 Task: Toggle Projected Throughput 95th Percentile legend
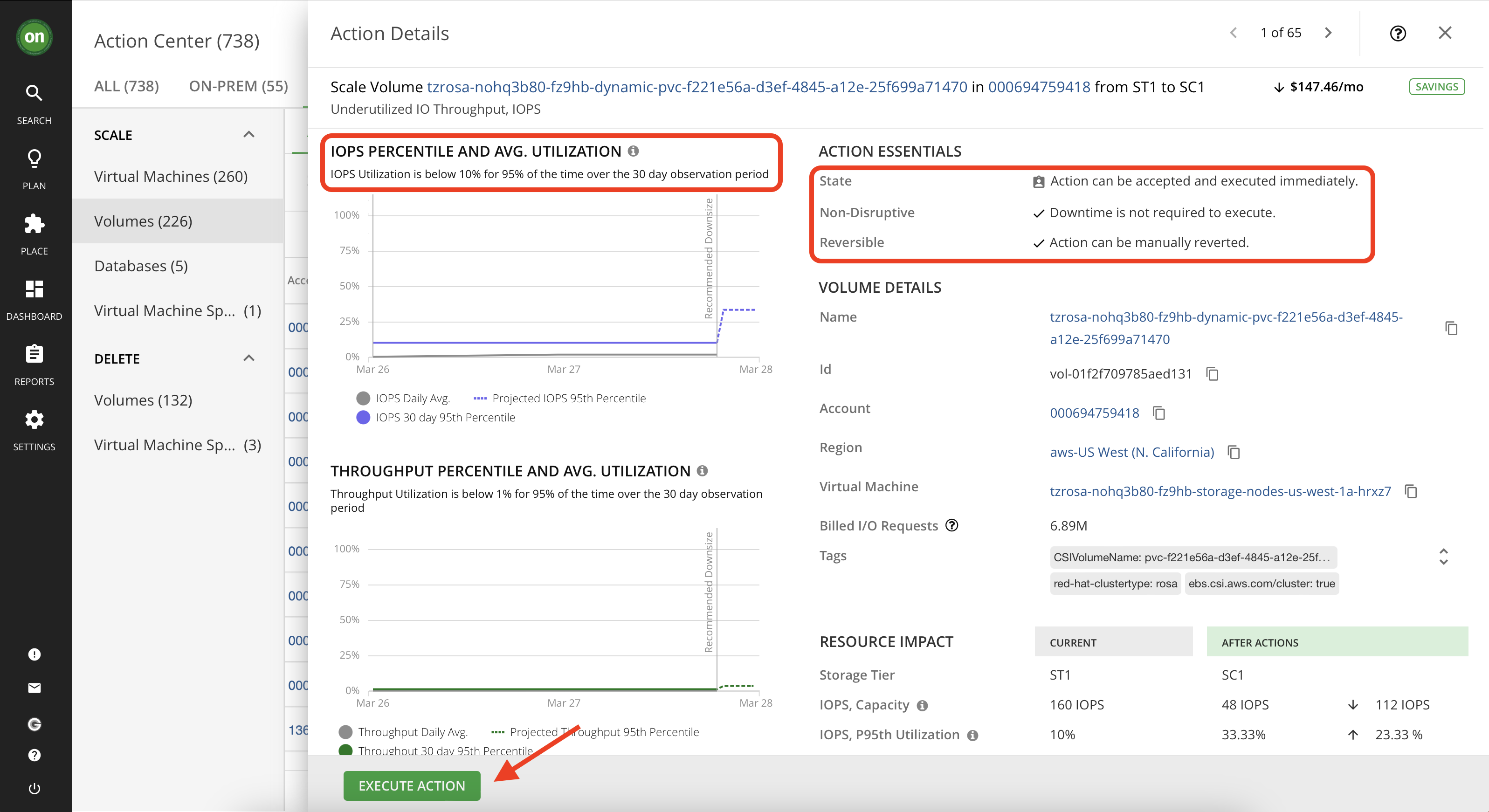tap(595, 732)
